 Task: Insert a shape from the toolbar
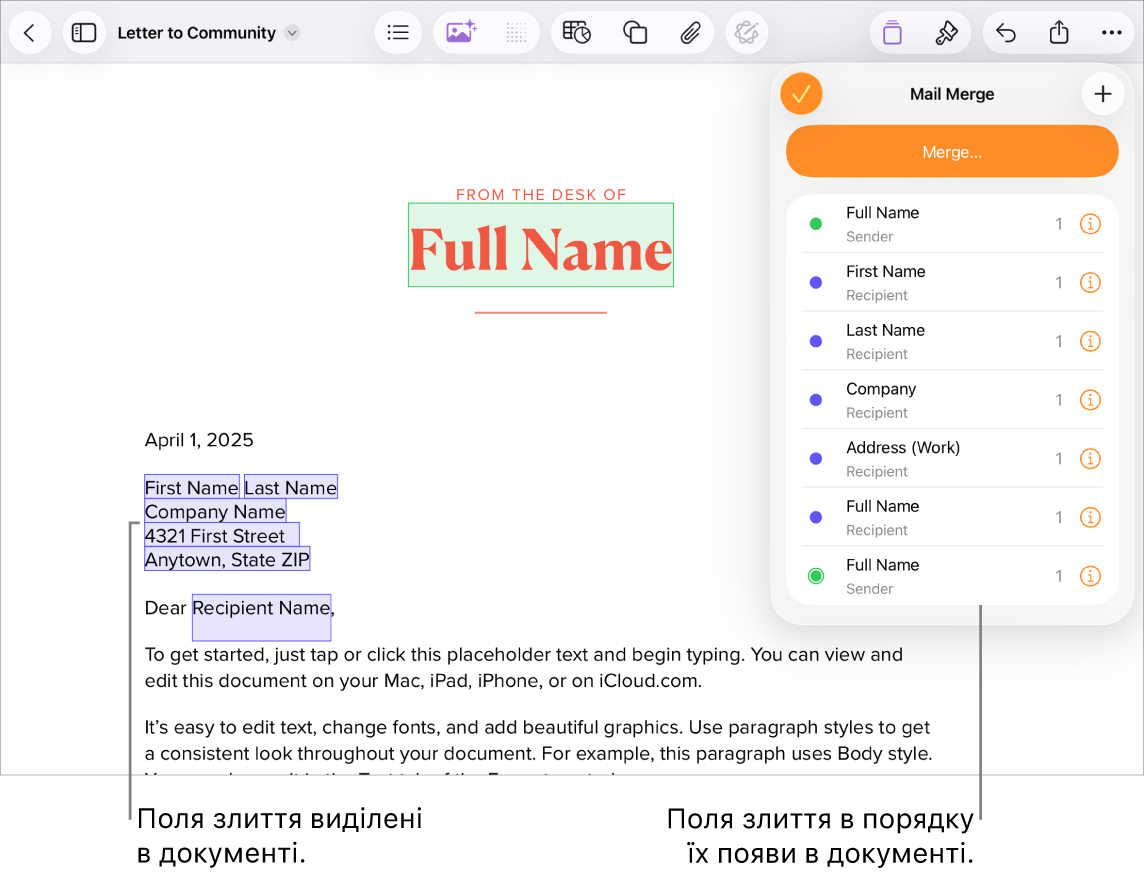click(635, 33)
